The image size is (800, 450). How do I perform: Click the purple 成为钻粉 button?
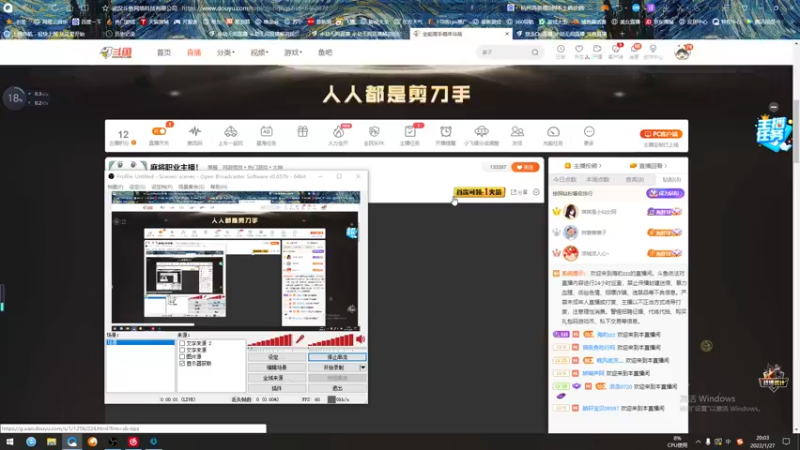click(665, 193)
